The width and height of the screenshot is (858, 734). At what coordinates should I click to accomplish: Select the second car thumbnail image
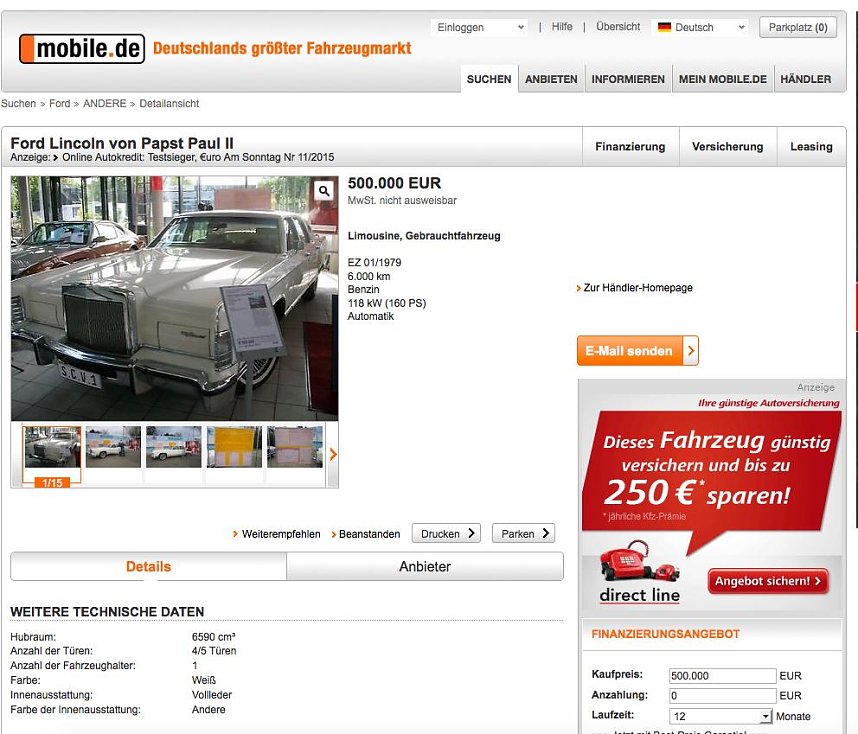(x=113, y=447)
